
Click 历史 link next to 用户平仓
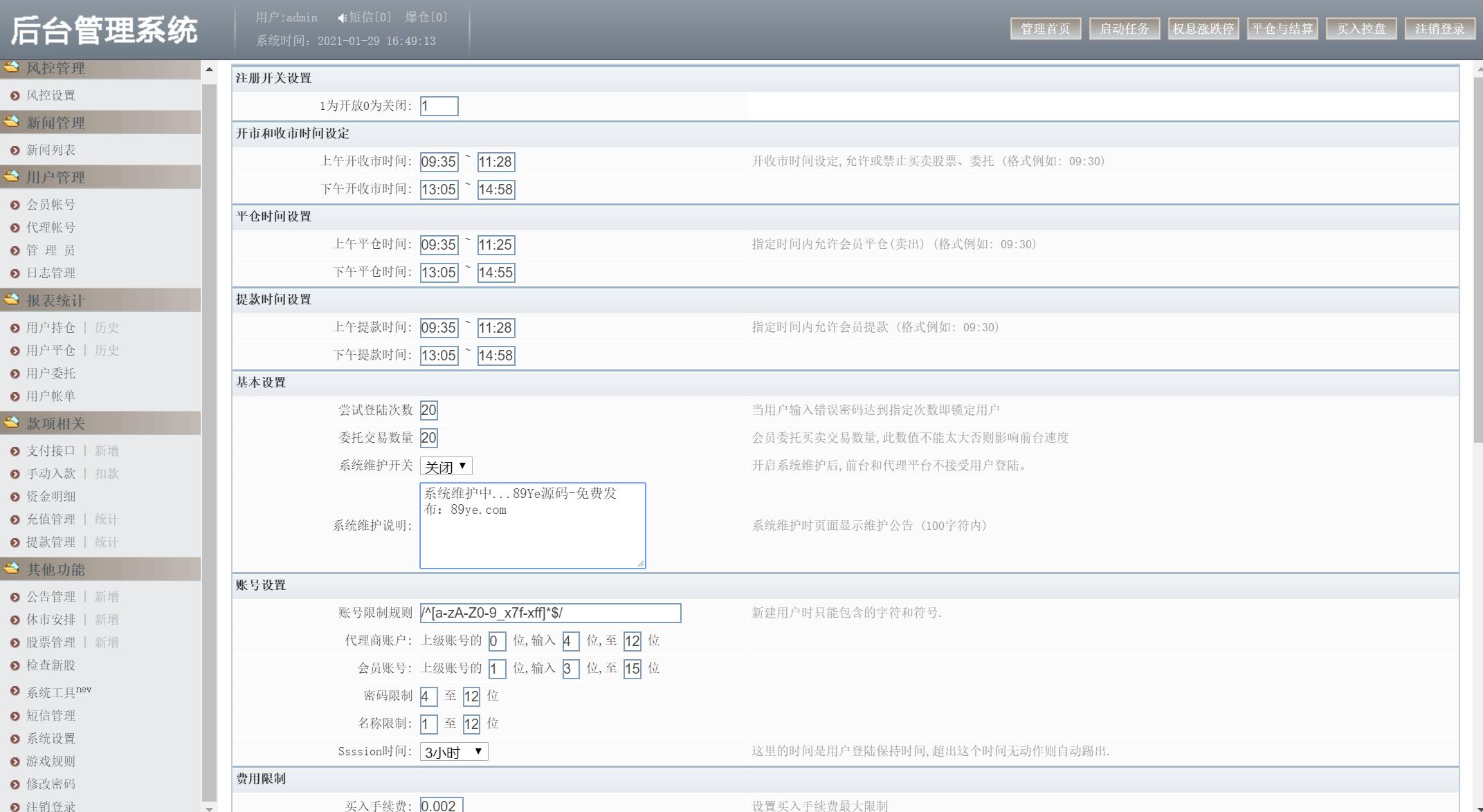click(107, 351)
